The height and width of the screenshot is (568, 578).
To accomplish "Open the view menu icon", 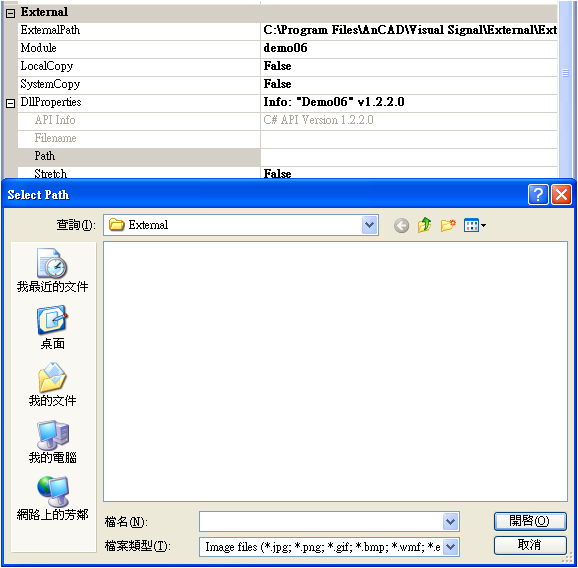I will (x=475, y=225).
